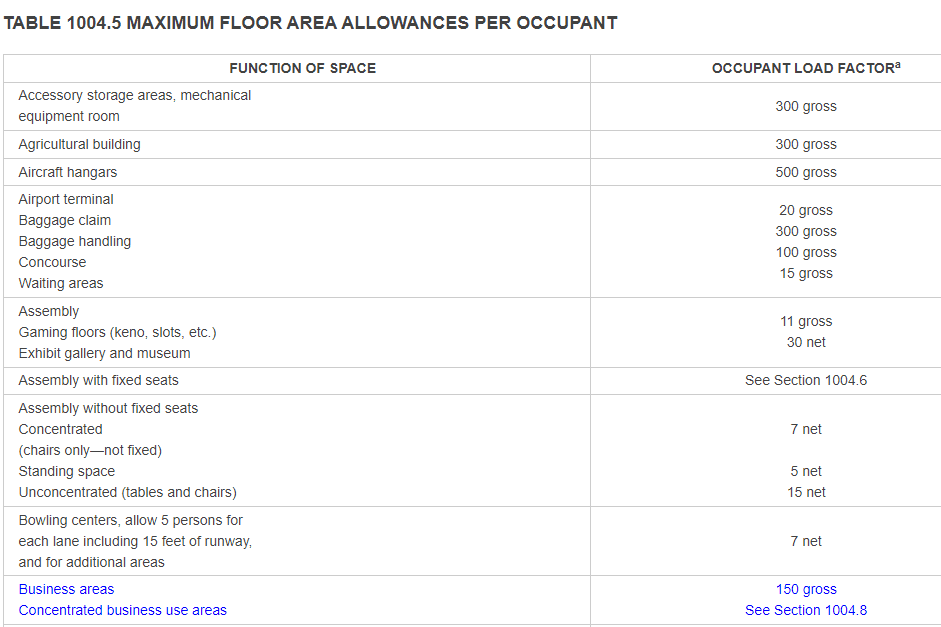Click the FUNCTION OF SPACE column header
Screen dimensions: 941x627
point(302,68)
